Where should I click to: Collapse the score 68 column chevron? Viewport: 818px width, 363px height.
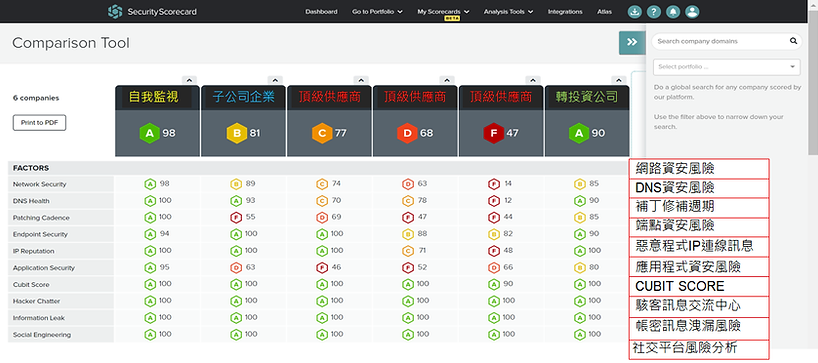[447, 80]
